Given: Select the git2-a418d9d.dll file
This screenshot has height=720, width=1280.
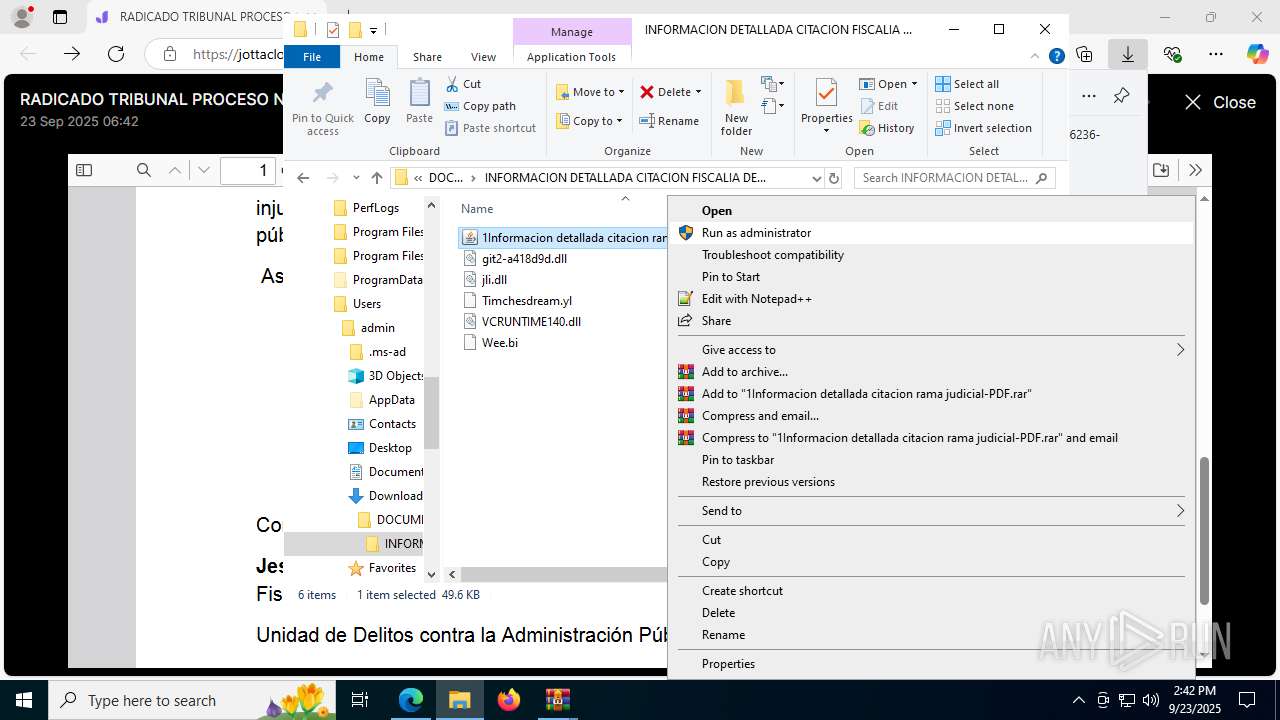Looking at the screenshot, I should point(524,259).
